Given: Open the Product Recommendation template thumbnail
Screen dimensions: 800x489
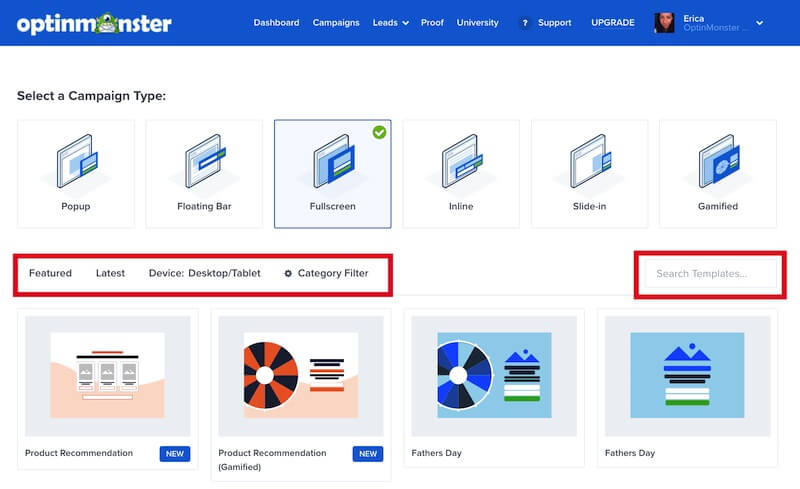Looking at the screenshot, I should click(x=108, y=376).
